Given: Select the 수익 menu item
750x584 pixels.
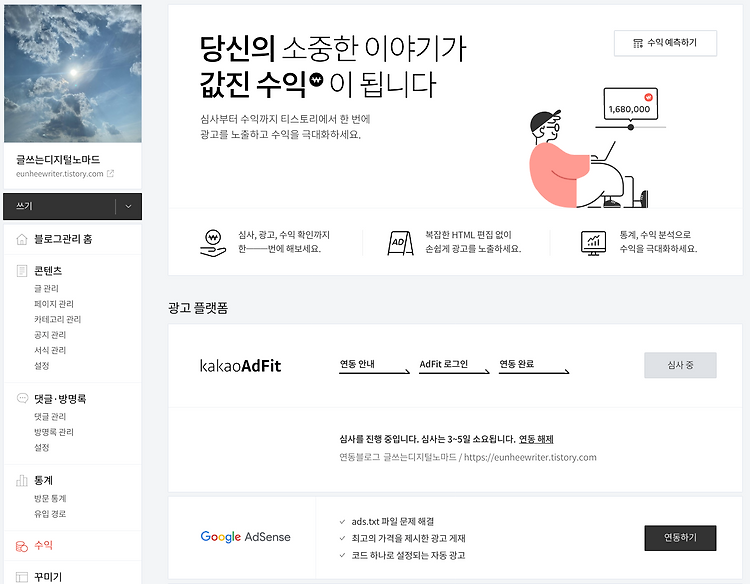Looking at the screenshot, I should (44, 545).
